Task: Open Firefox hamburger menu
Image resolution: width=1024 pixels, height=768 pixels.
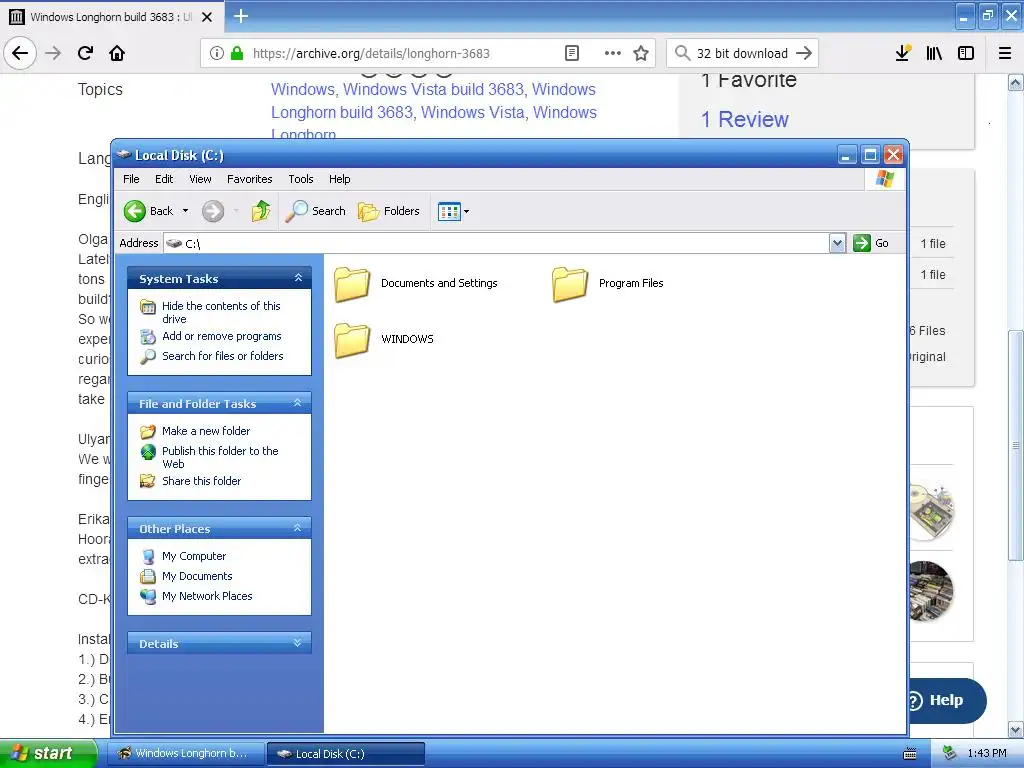Action: [x=1005, y=54]
